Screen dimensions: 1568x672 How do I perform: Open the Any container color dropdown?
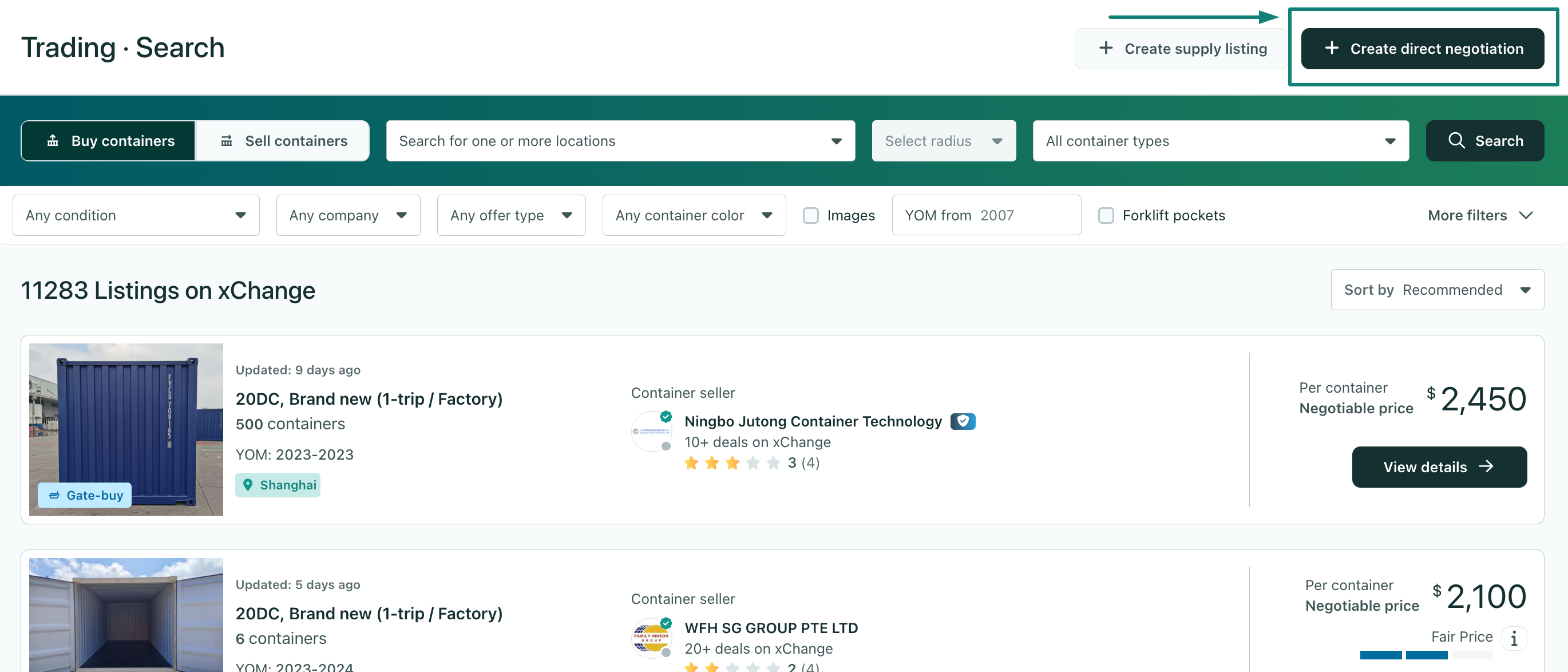[694, 215]
